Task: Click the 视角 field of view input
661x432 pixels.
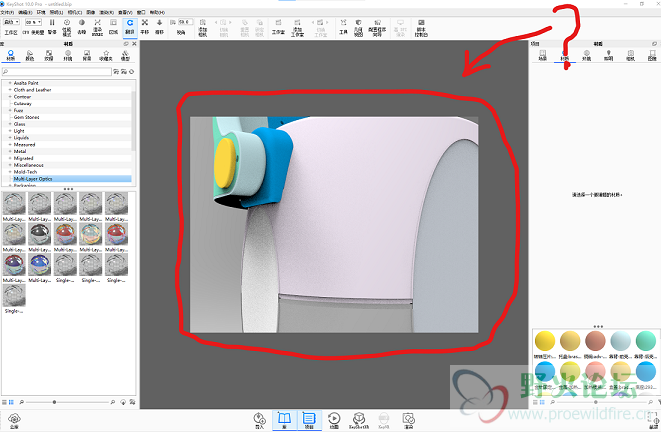Action: 186,22
